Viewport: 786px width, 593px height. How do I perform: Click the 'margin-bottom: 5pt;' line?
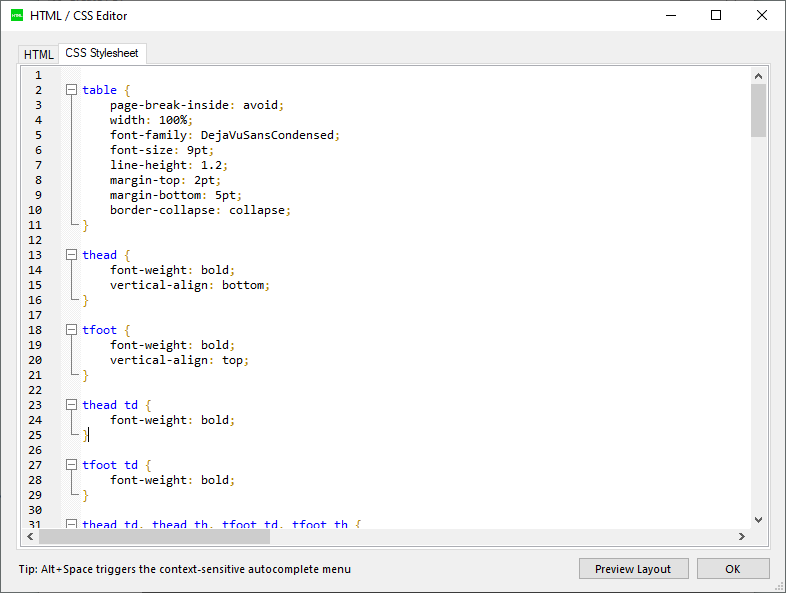(x=176, y=195)
